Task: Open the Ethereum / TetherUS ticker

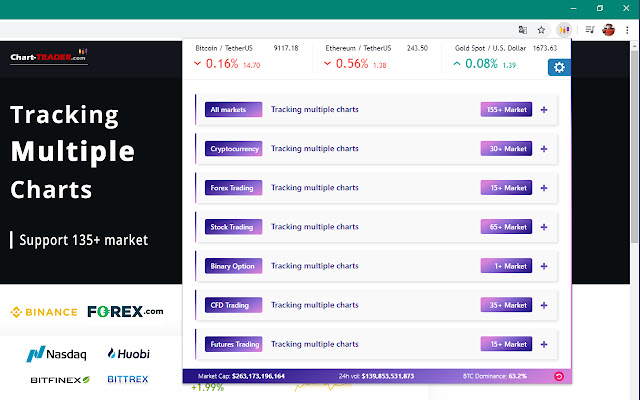Action: [358, 48]
